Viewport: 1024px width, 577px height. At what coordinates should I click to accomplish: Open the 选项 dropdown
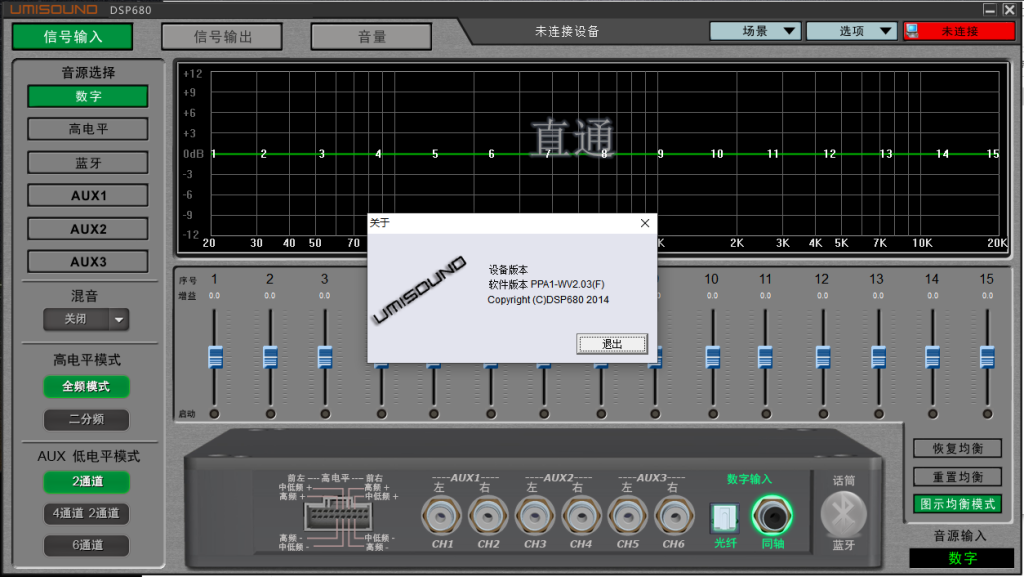point(851,31)
